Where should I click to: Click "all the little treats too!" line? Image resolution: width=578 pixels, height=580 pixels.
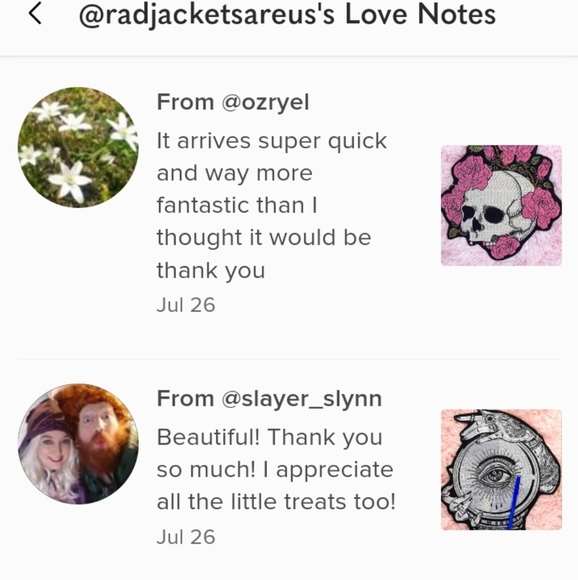(x=276, y=502)
